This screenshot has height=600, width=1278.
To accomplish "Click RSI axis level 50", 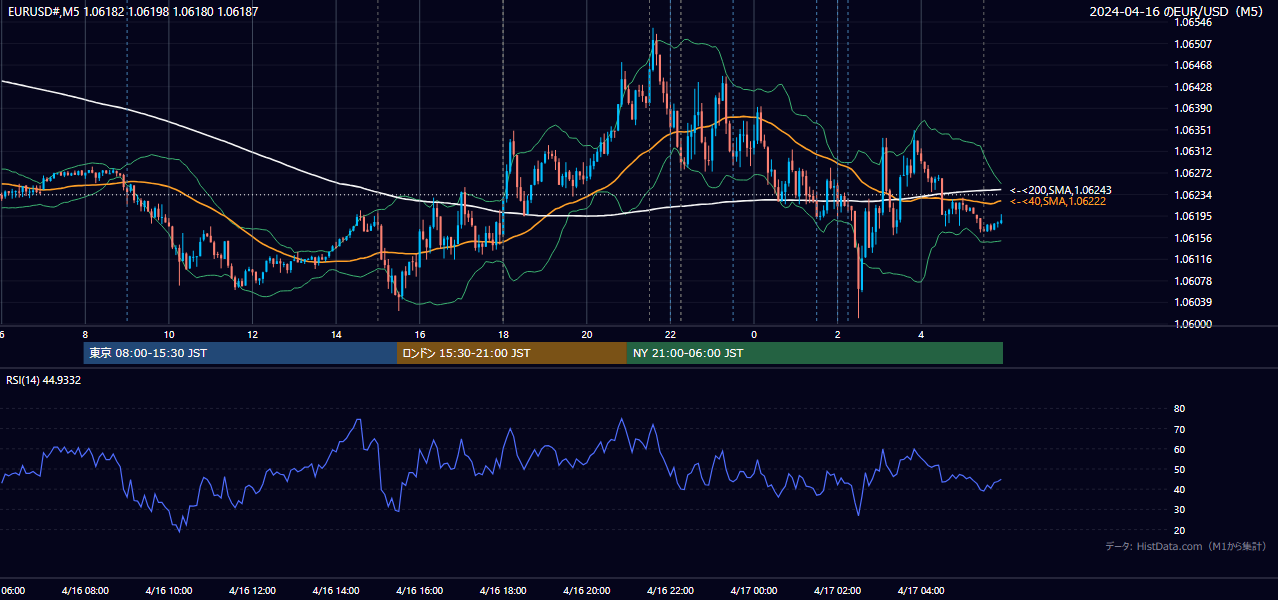I will [1179, 470].
